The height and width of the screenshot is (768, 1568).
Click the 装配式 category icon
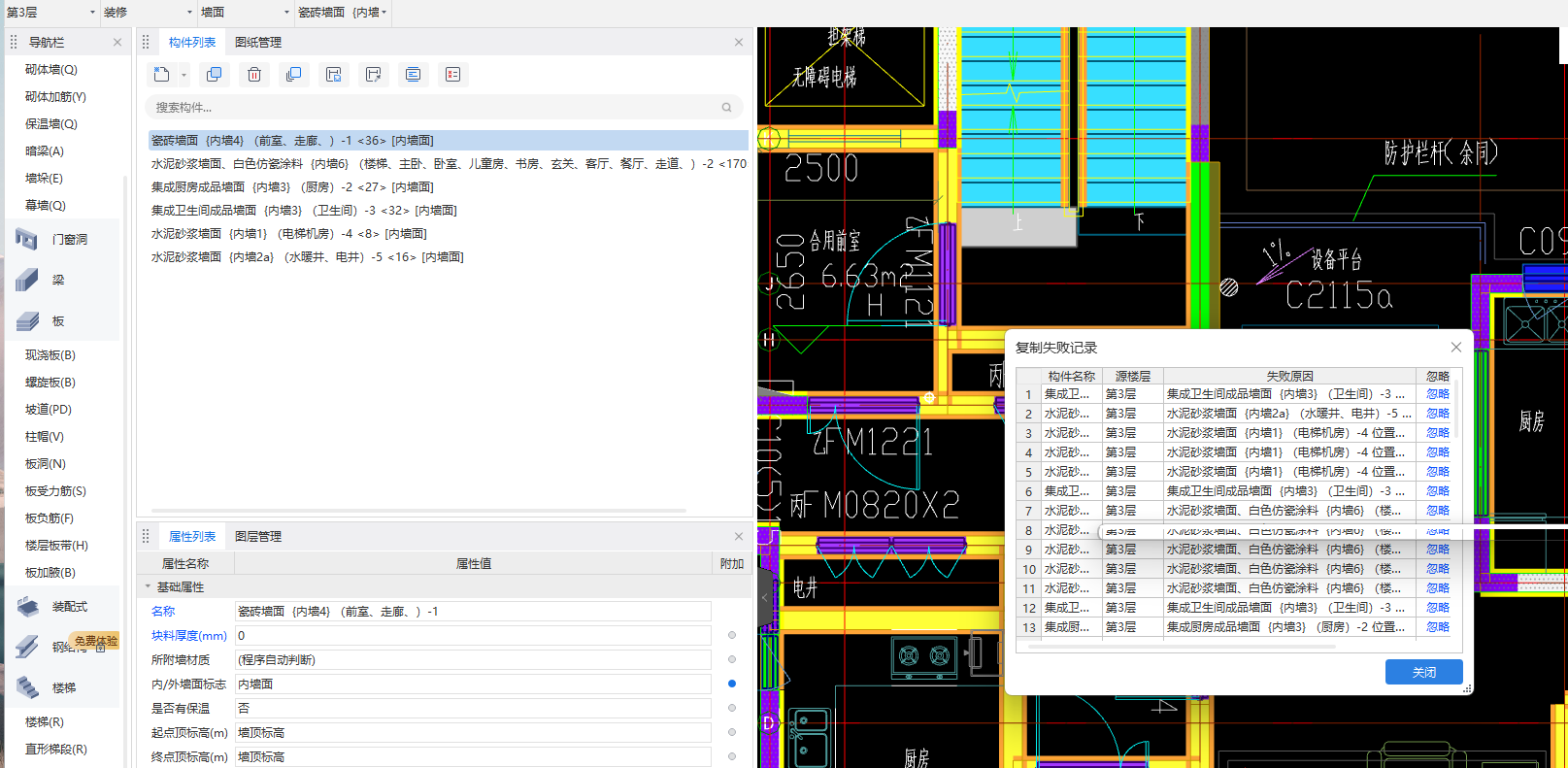pos(27,606)
